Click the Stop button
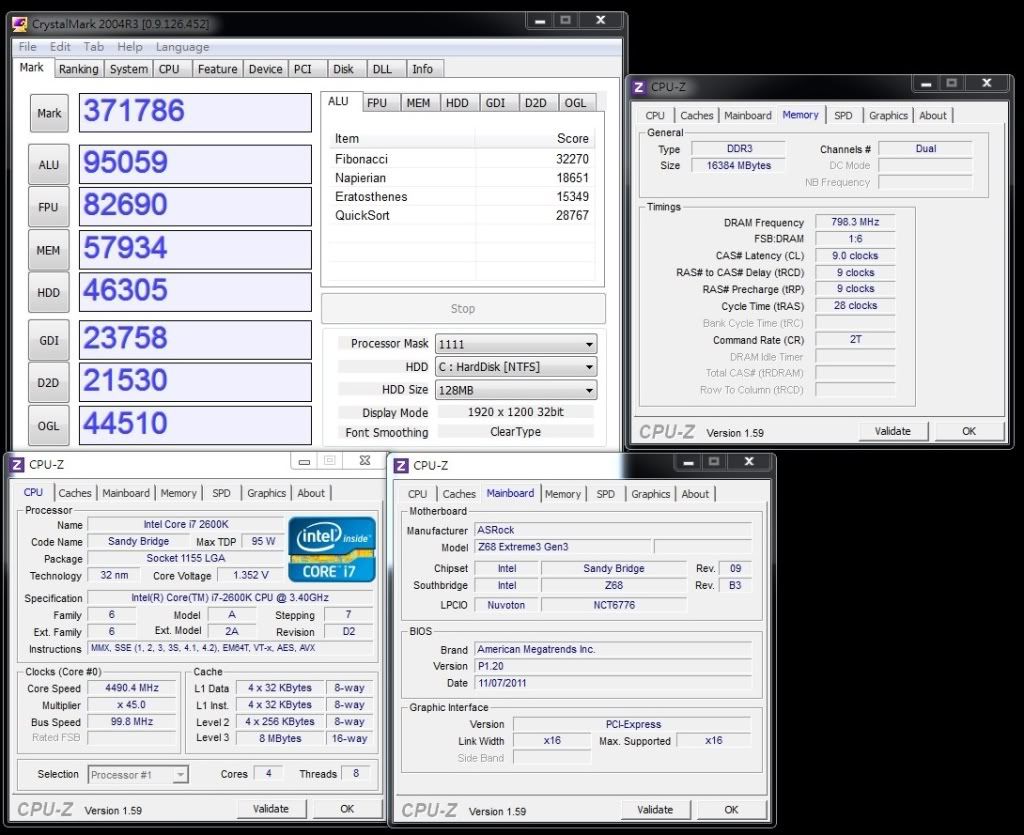 (x=463, y=309)
